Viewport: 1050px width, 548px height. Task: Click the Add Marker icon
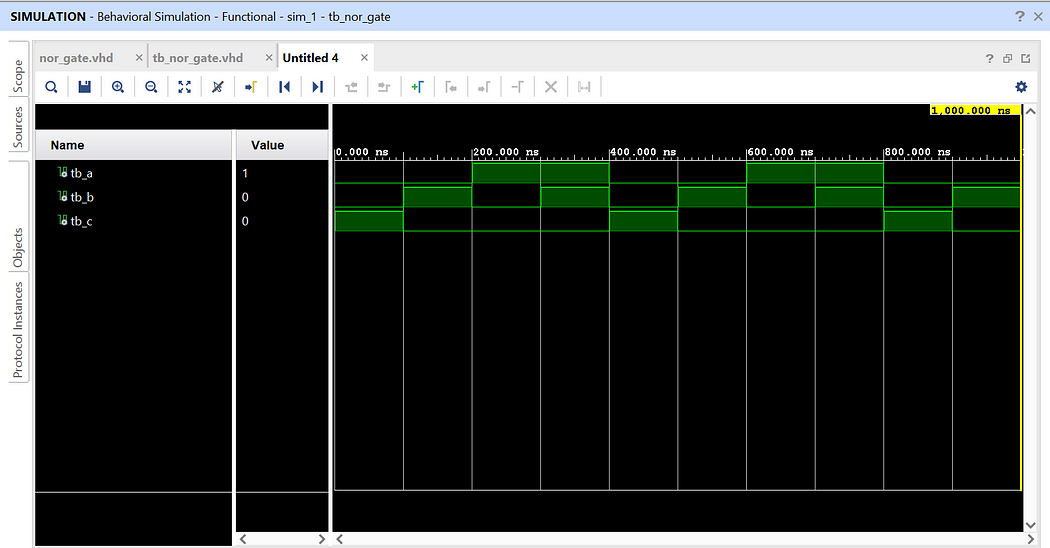[417, 86]
